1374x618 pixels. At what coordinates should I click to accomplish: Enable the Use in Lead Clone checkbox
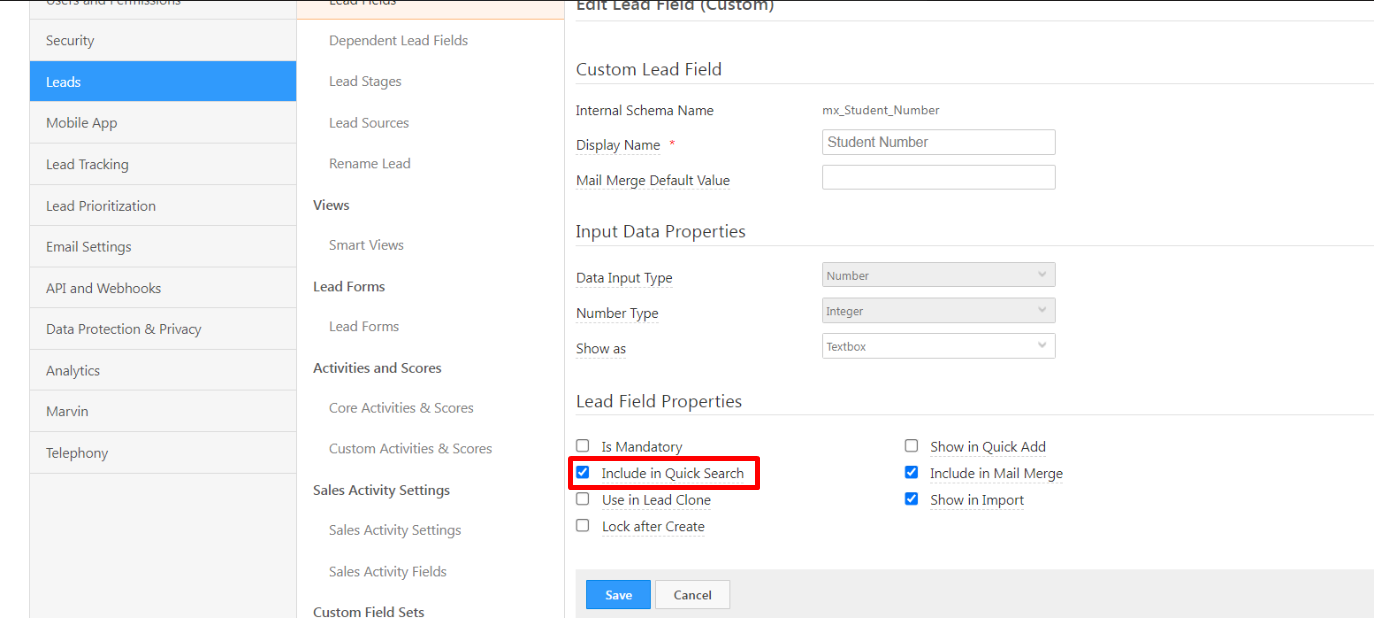pyautogui.click(x=583, y=499)
